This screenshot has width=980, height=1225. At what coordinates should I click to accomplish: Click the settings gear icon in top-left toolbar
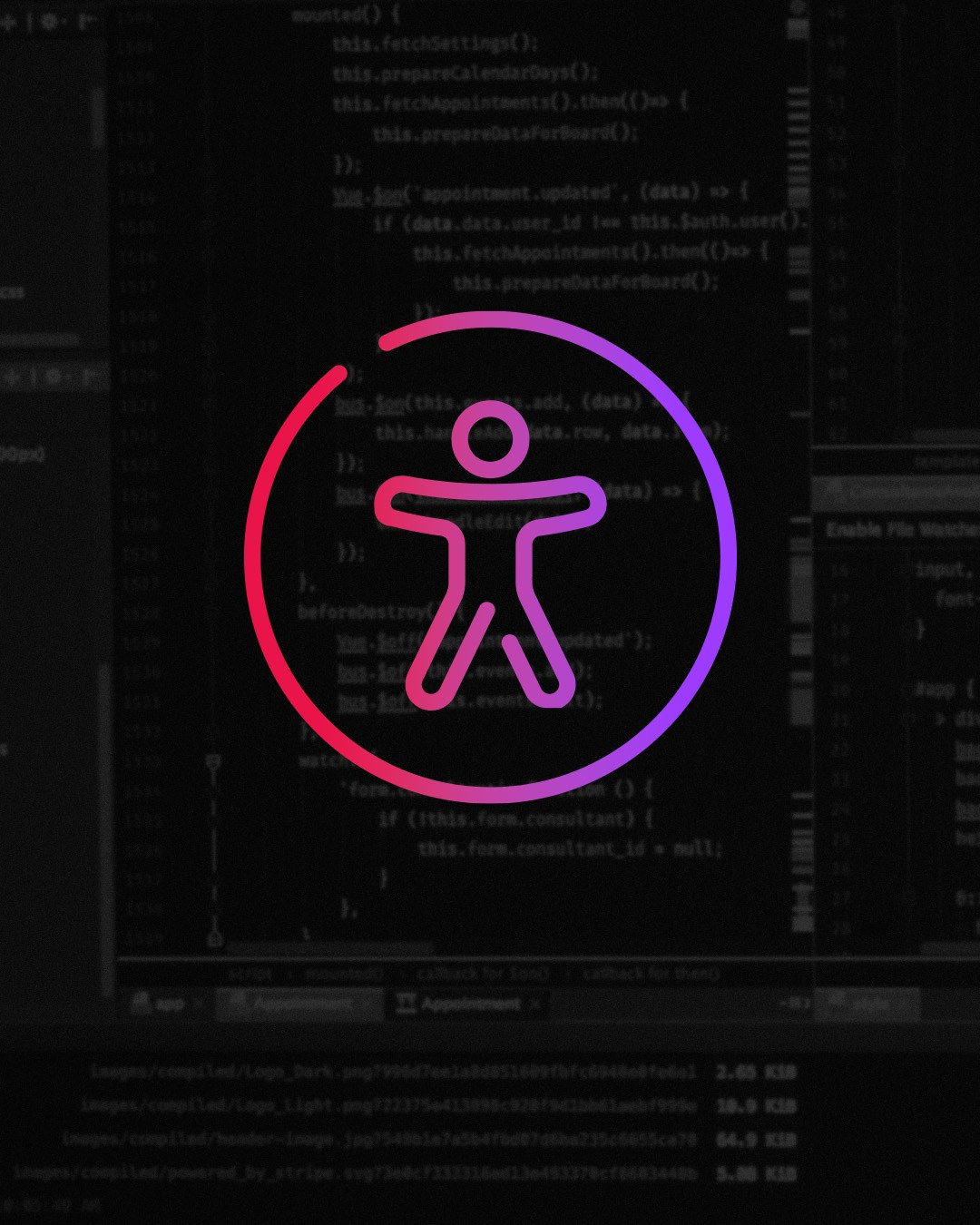(x=50, y=21)
